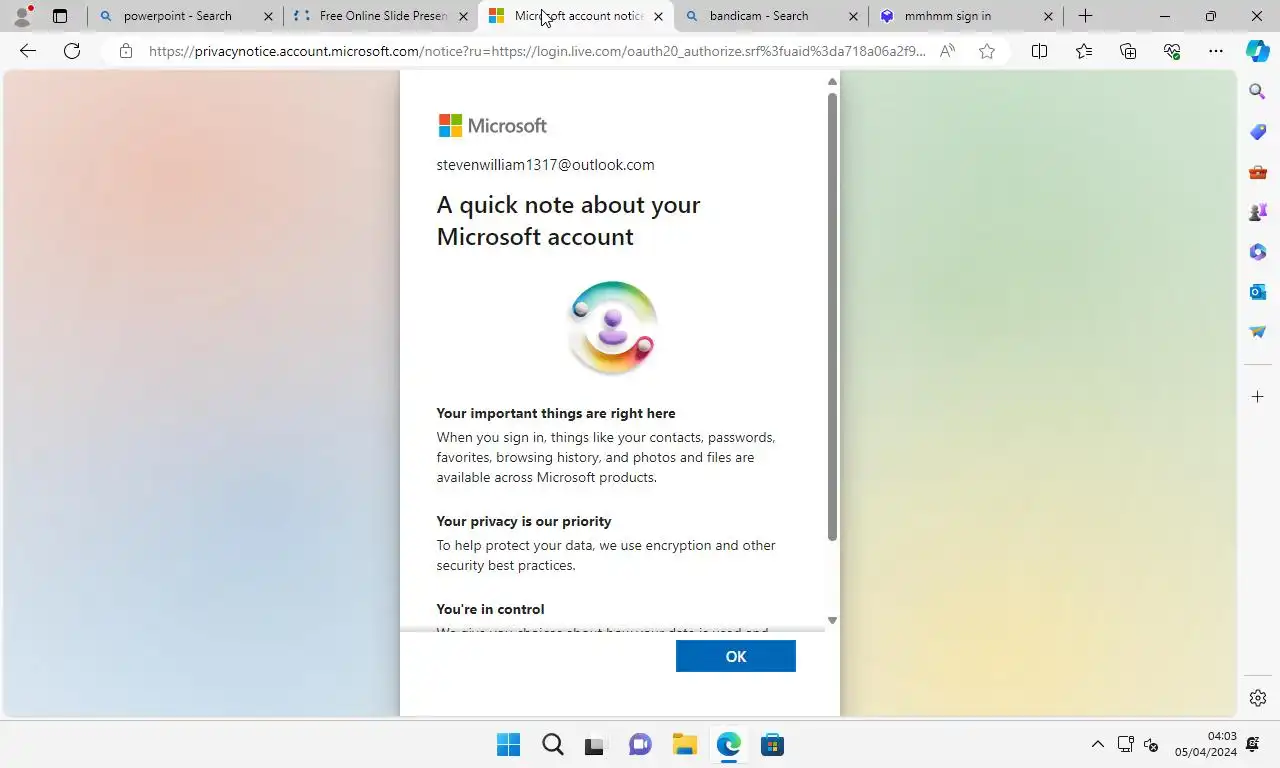
Task: Open sidebar Outlook icon
Action: (x=1258, y=292)
